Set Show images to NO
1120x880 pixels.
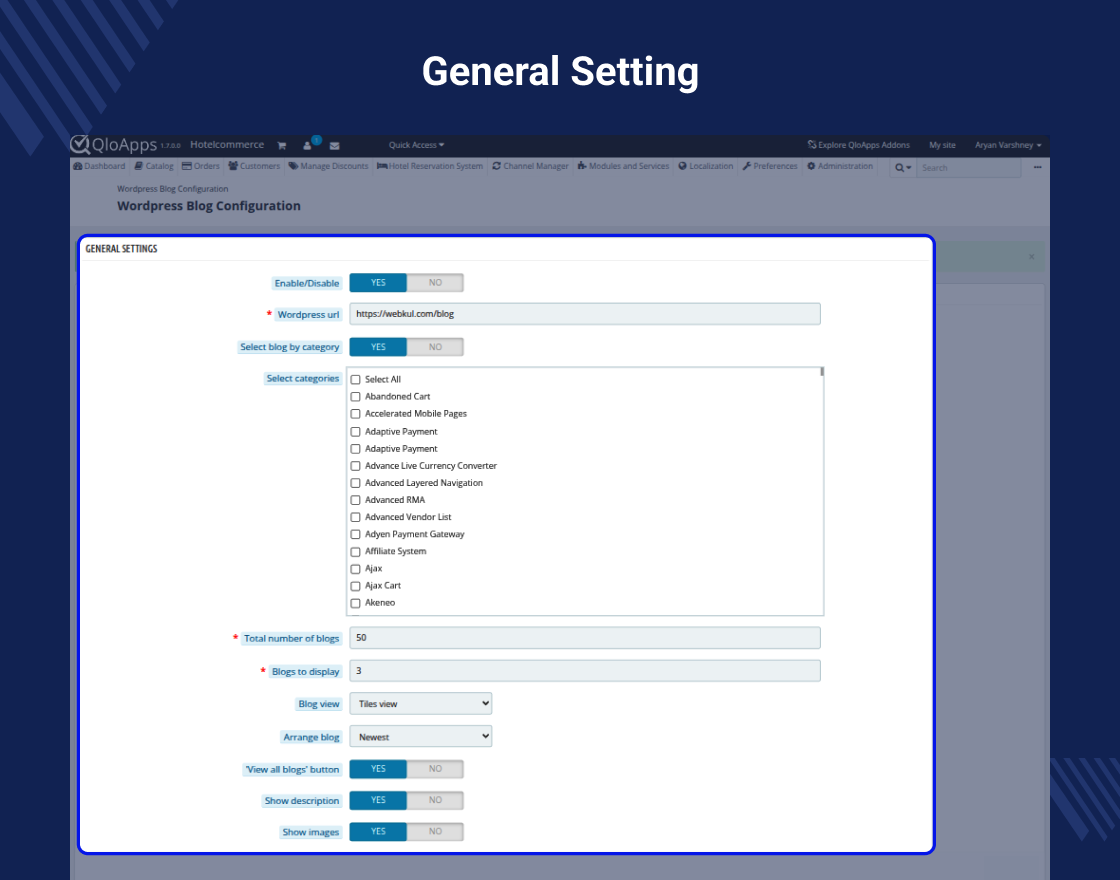435,832
